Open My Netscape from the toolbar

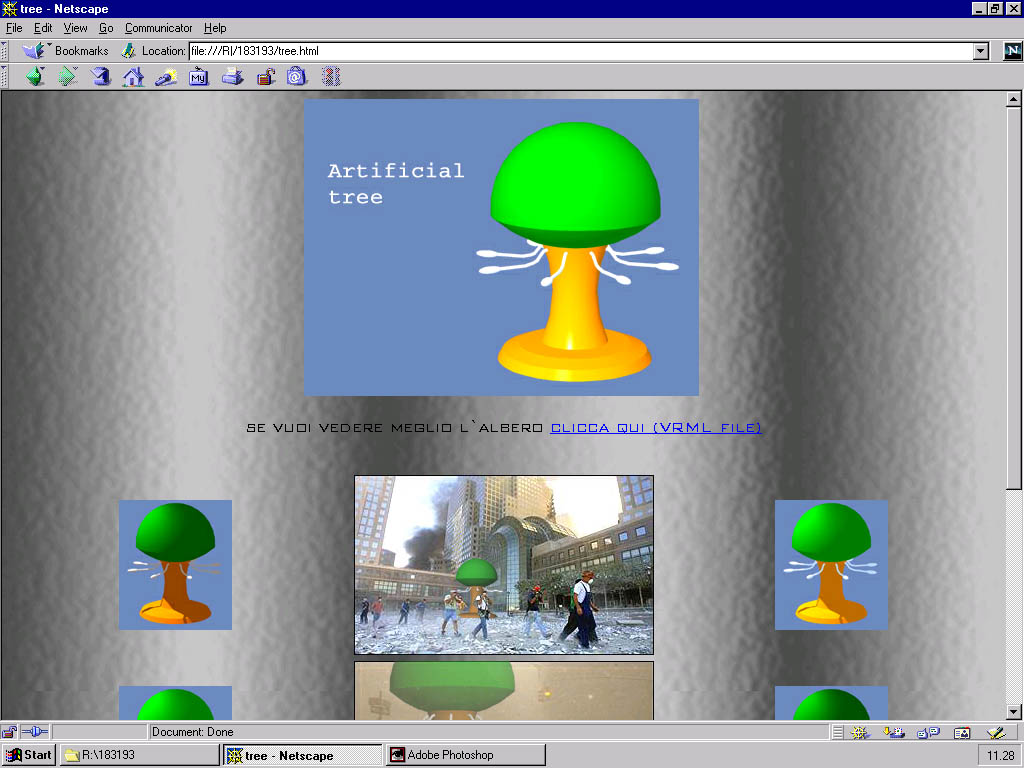(x=199, y=76)
